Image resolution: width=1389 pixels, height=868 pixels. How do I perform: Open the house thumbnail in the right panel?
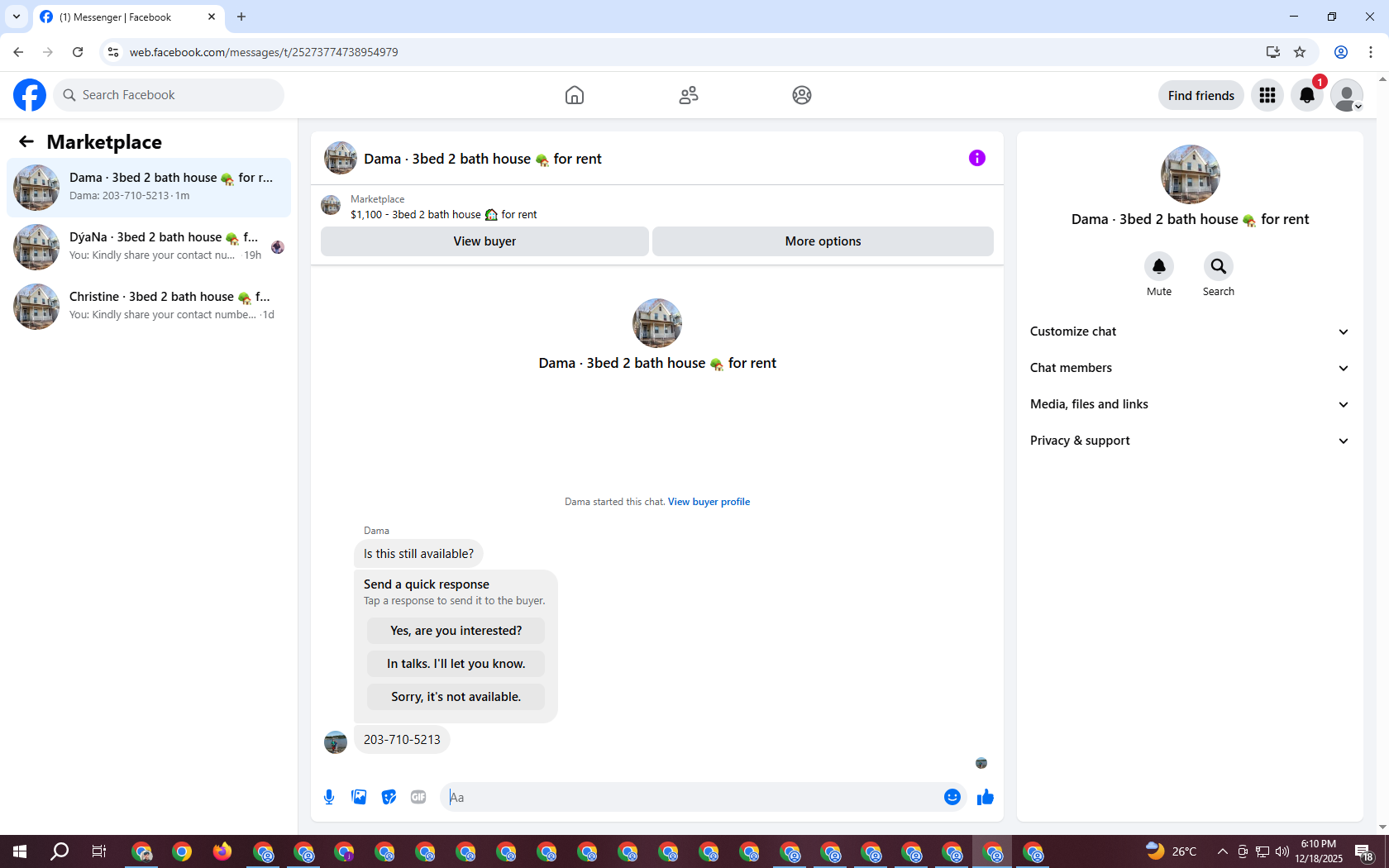(1190, 174)
